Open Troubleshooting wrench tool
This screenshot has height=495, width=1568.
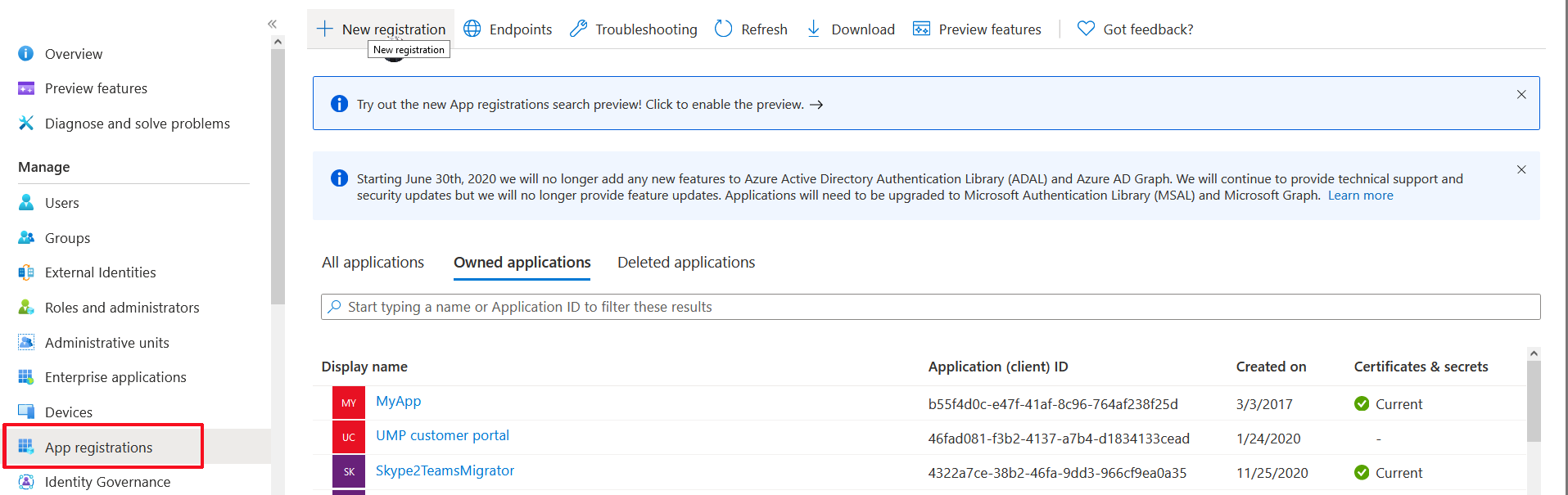pos(634,29)
